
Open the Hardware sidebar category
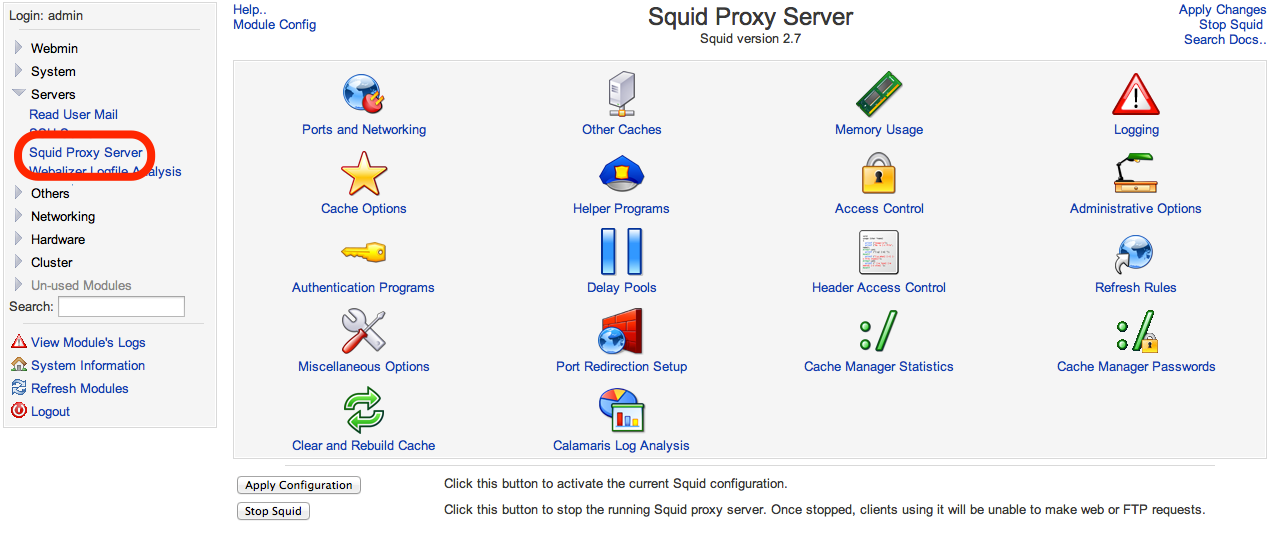click(x=58, y=239)
